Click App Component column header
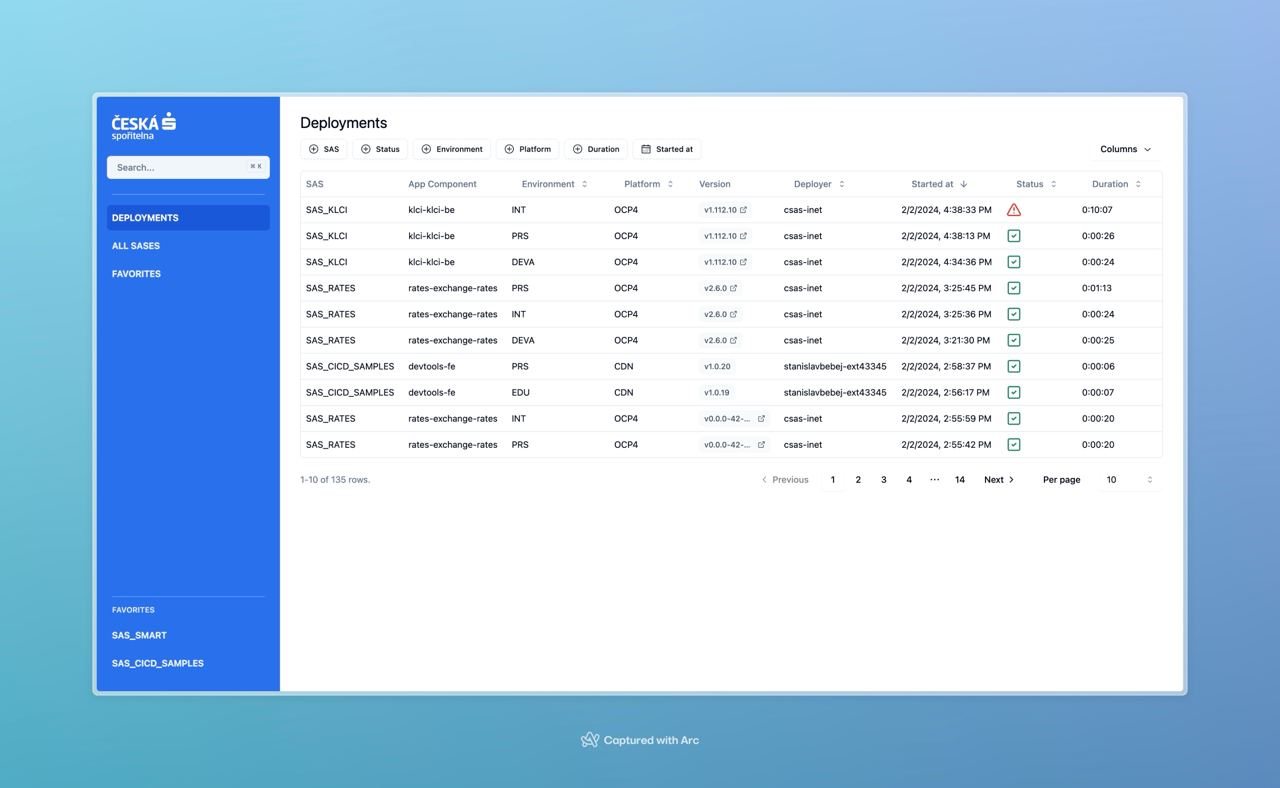The image size is (1280, 788). pos(442,184)
